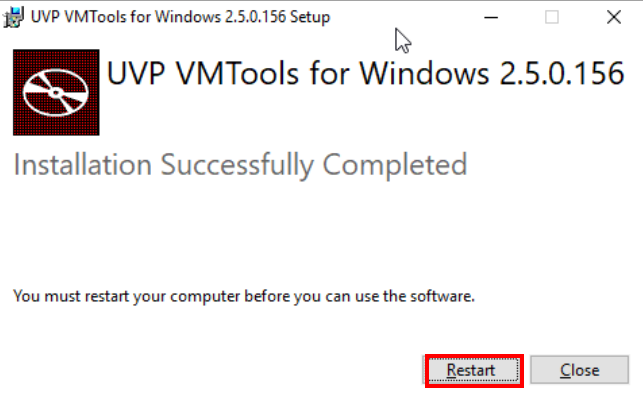Screen dimensions: 643x399
Task: Click the word 'Completed' in the status line
Action: [x=395, y=165]
